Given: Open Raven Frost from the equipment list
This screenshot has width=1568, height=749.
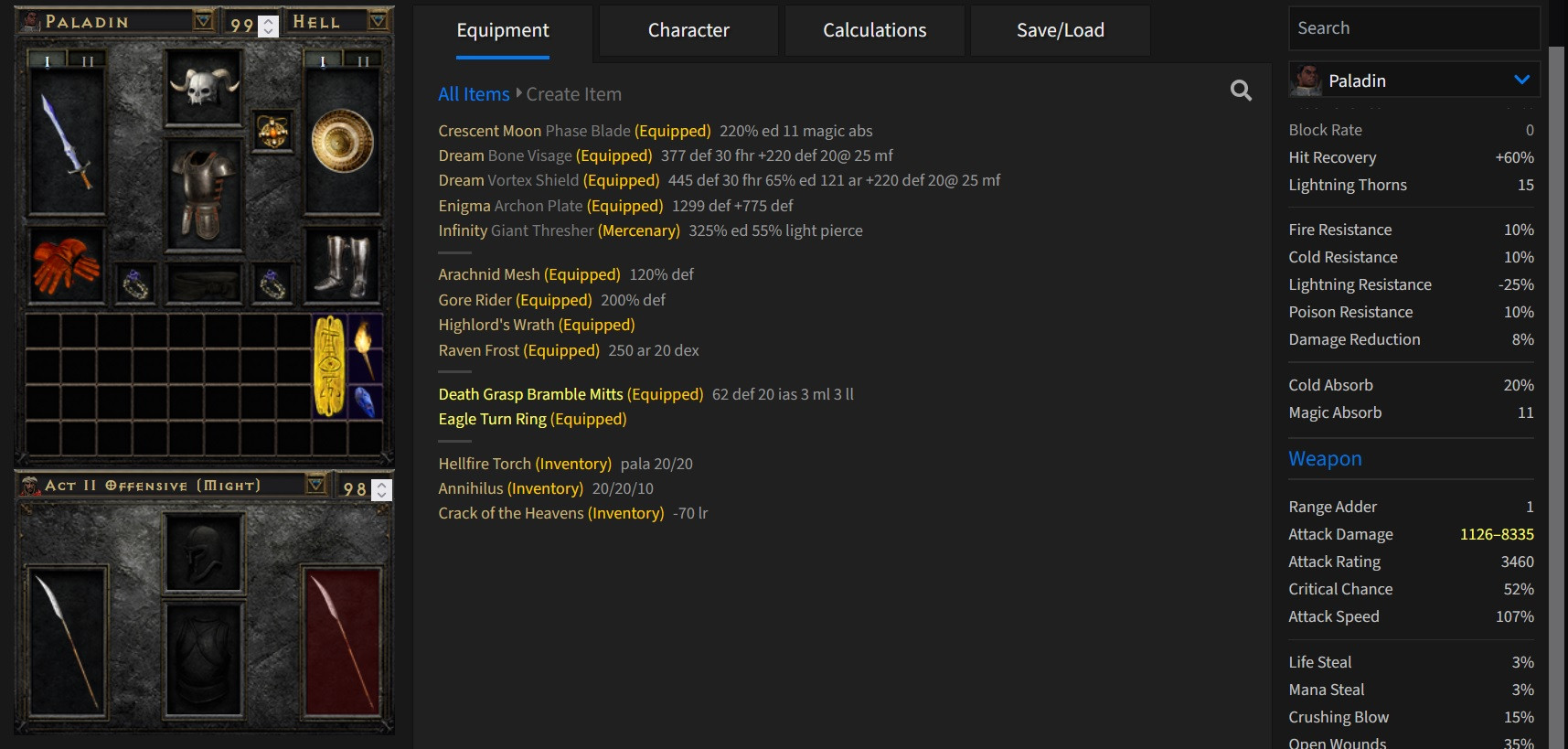Looking at the screenshot, I should click(x=478, y=350).
